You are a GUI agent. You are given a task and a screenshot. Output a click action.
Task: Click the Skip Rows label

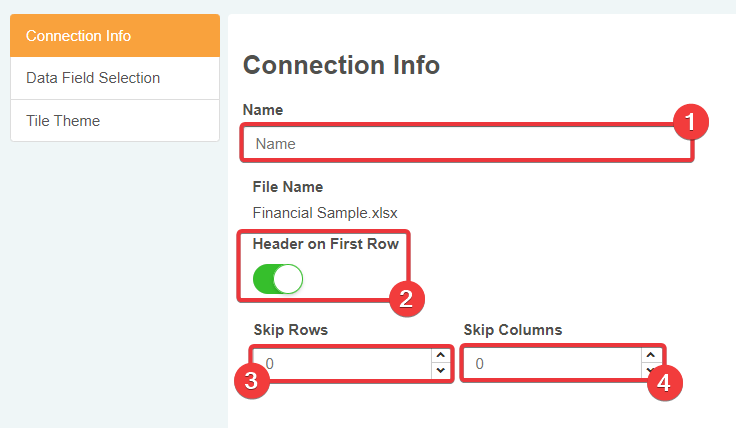(290, 329)
